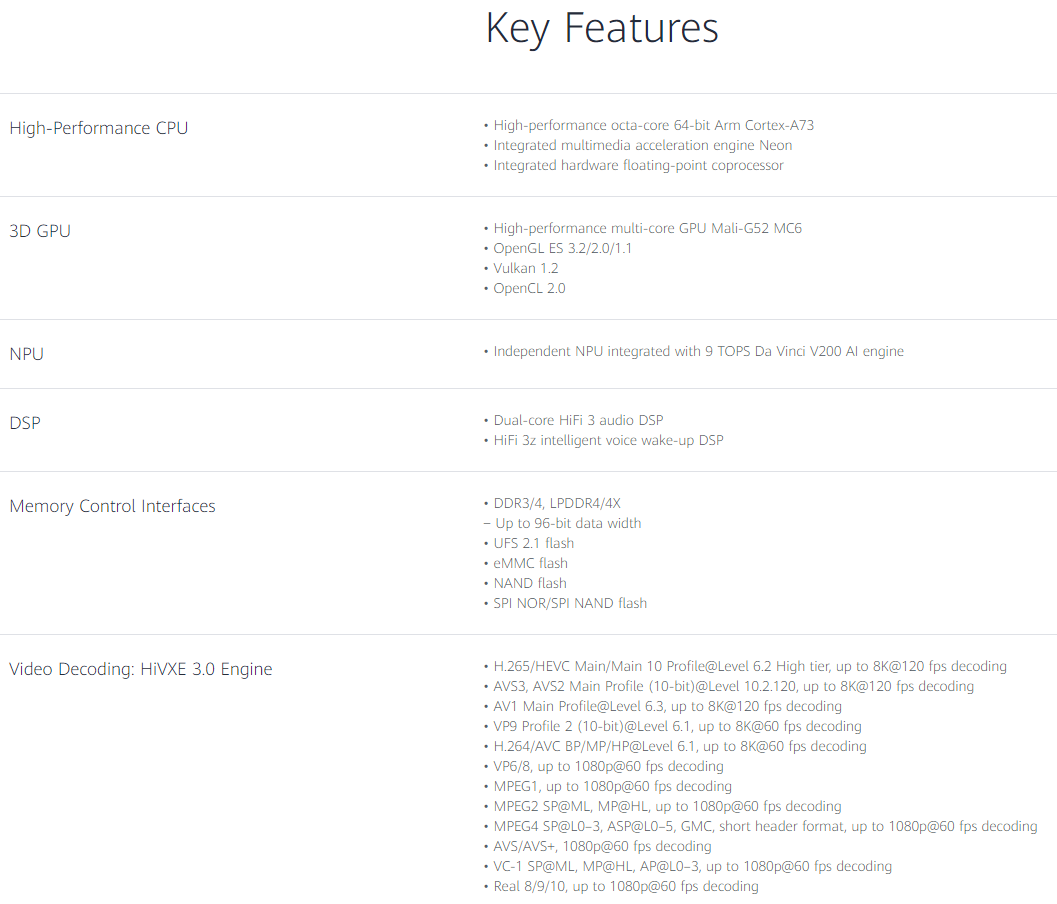Click the acceleration engine Neon line
Image resolution: width=1057 pixels, height=904 pixels.
[642, 145]
